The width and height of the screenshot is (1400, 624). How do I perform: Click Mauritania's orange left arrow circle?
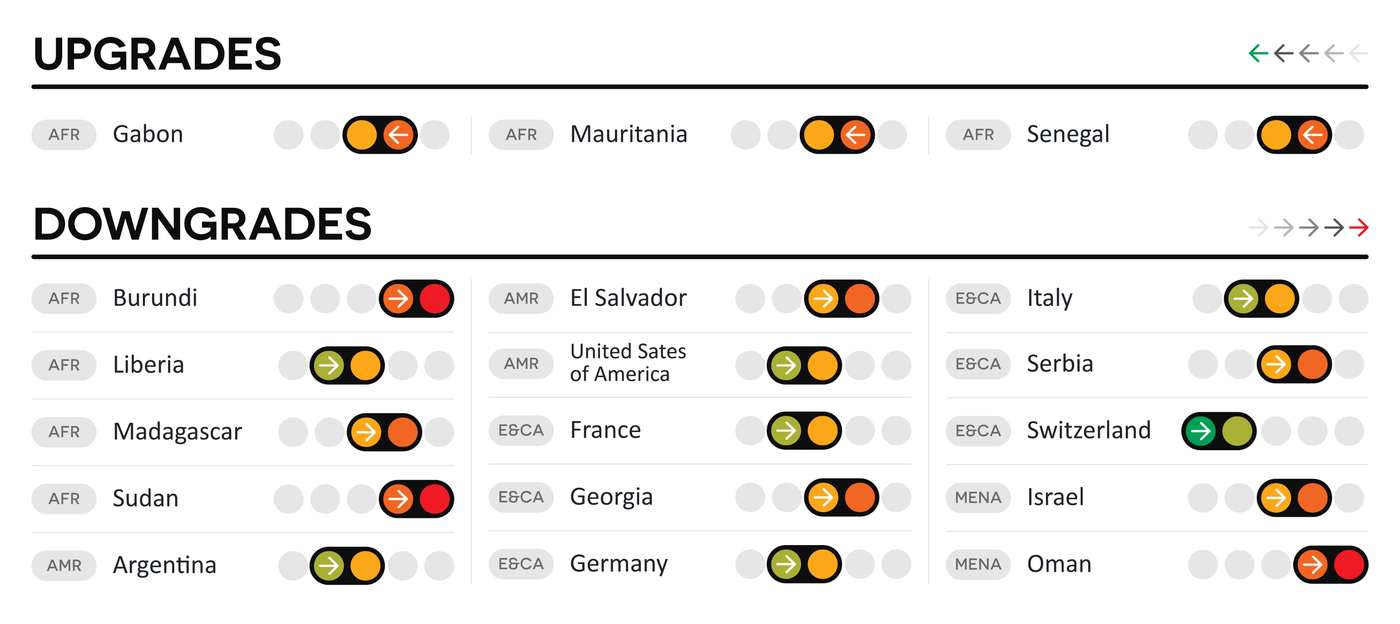coord(855,135)
